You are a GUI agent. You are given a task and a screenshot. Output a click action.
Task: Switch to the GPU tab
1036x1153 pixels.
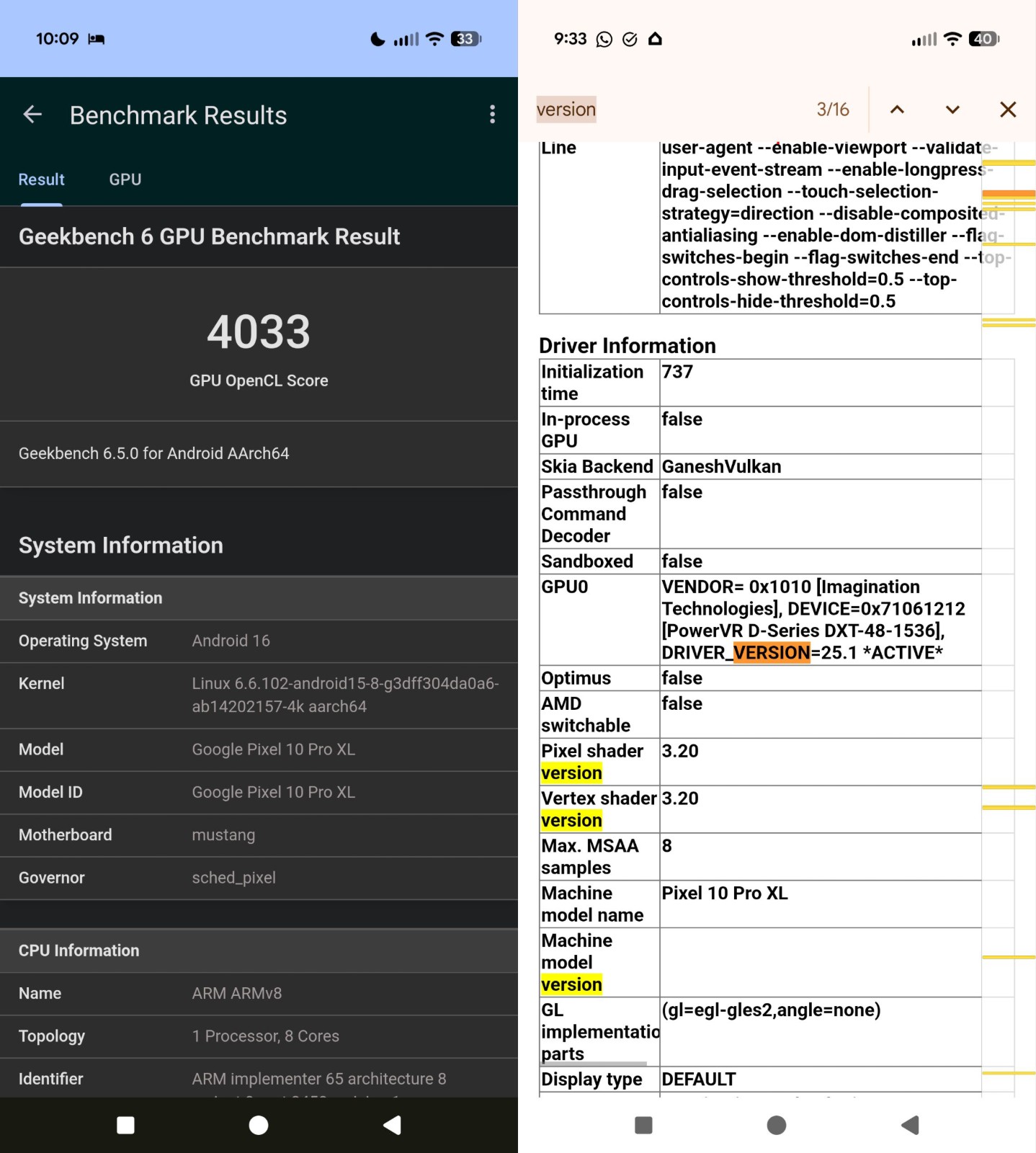(x=125, y=179)
